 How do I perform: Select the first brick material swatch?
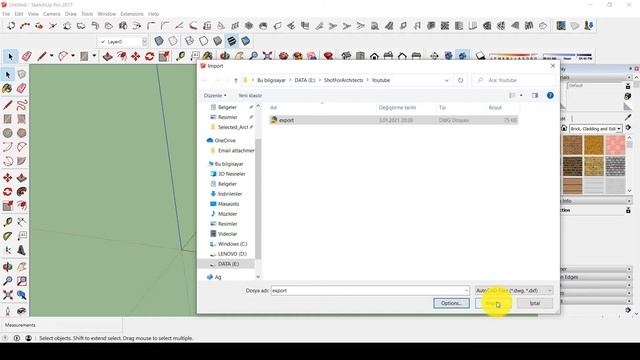coord(573,145)
